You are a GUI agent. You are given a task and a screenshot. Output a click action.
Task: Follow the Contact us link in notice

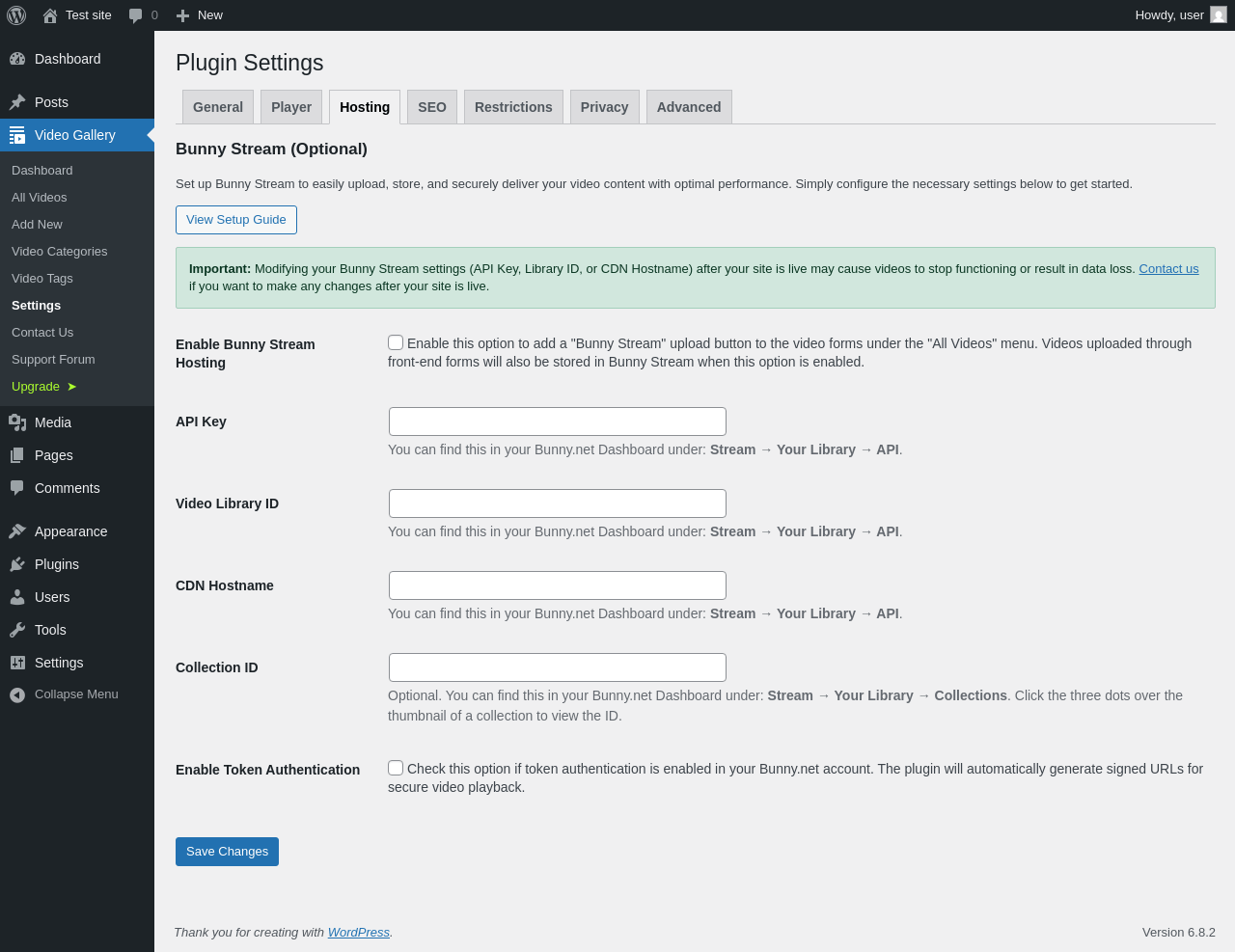[1168, 269]
